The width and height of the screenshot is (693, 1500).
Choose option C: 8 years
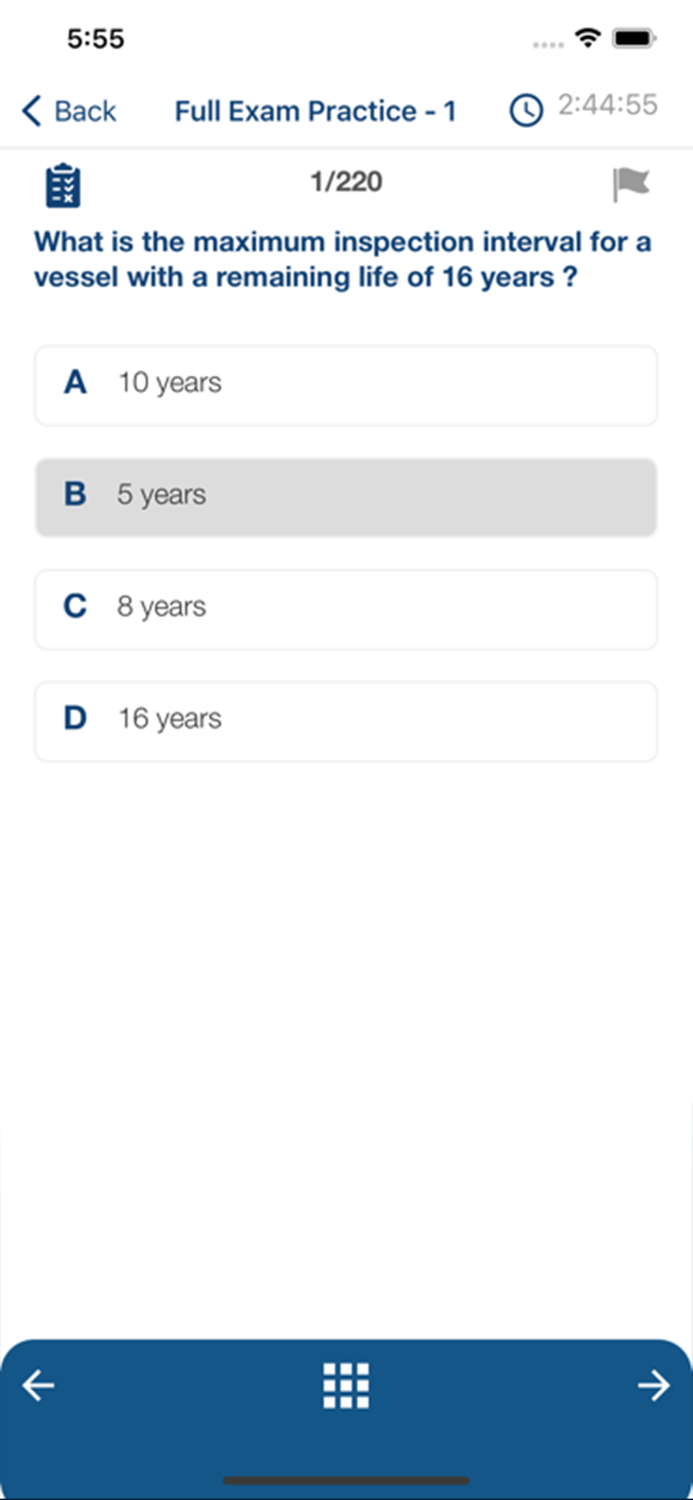[346, 610]
